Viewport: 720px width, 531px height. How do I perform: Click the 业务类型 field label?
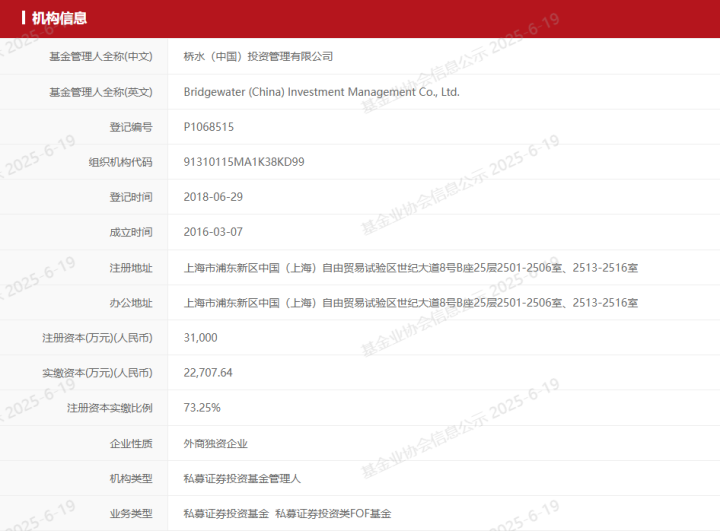tap(131, 514)
